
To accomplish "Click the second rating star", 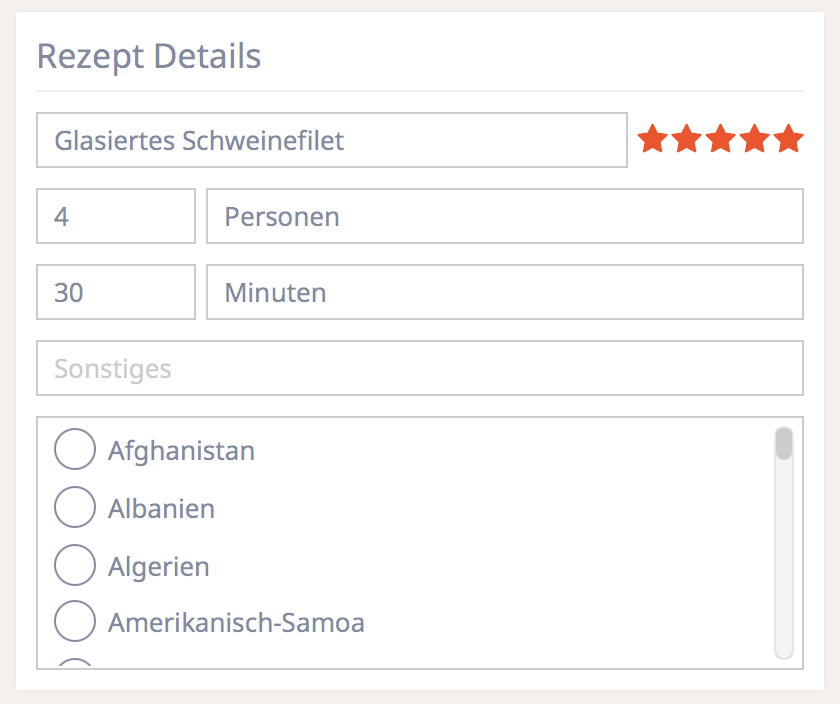I will tap(686, 139).
